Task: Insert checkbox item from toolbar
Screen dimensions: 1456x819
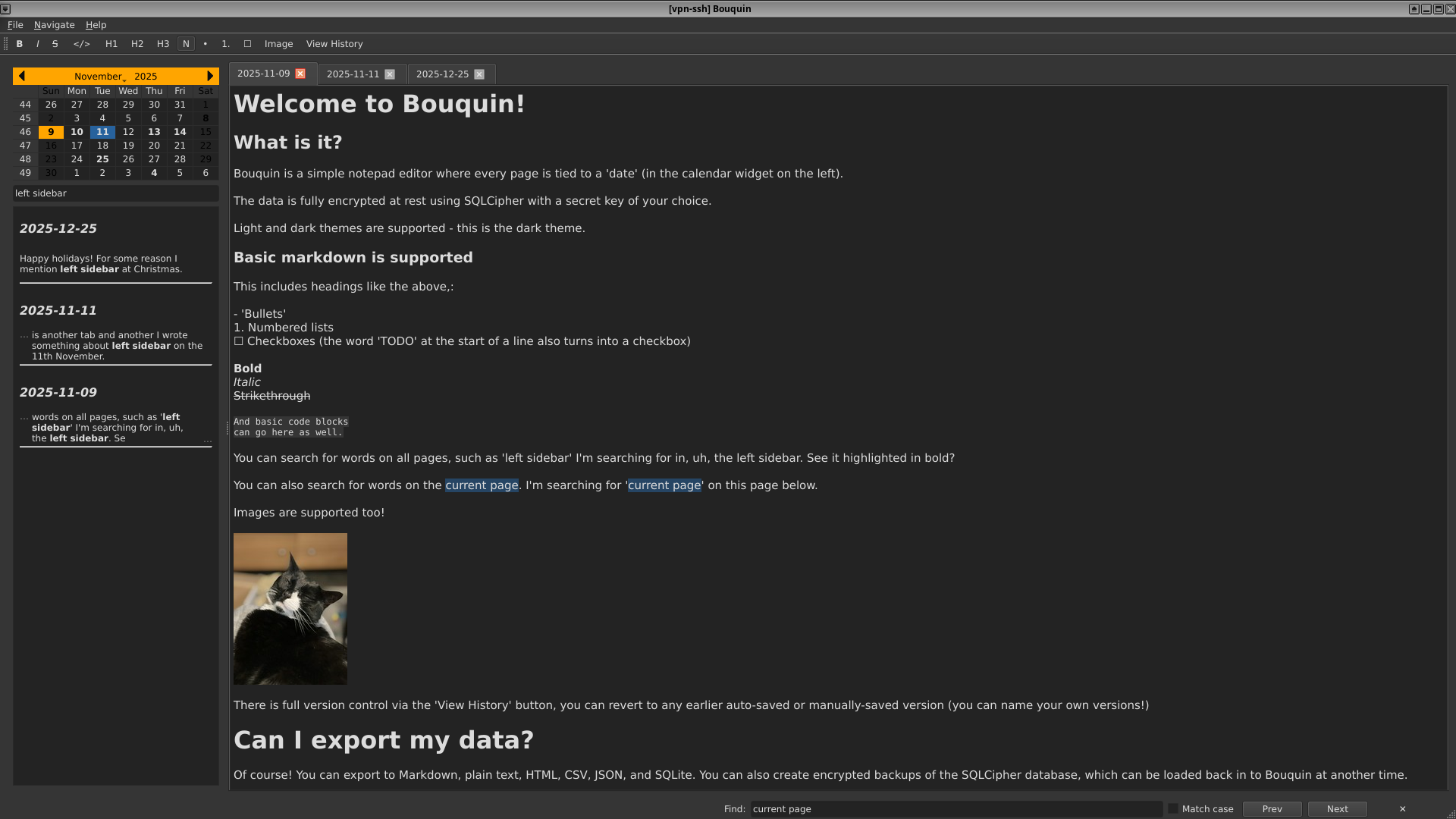Action: (x=247, y=44)
